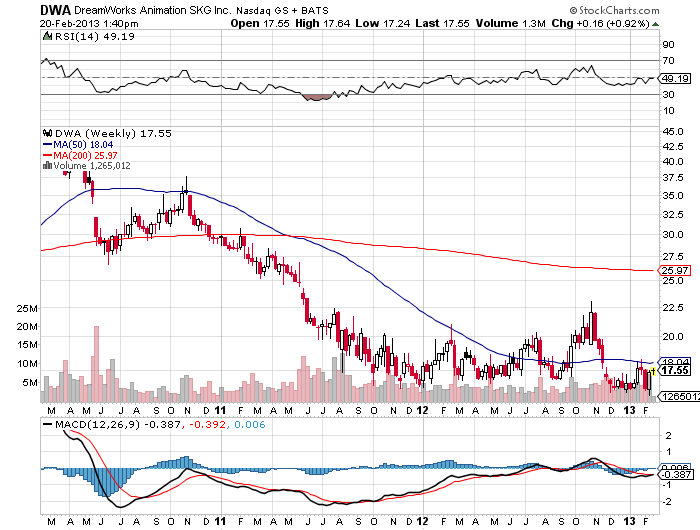Click the 37.5 price axis label
The width and height of the screenshot is (700, 530).
coord(673,178)
